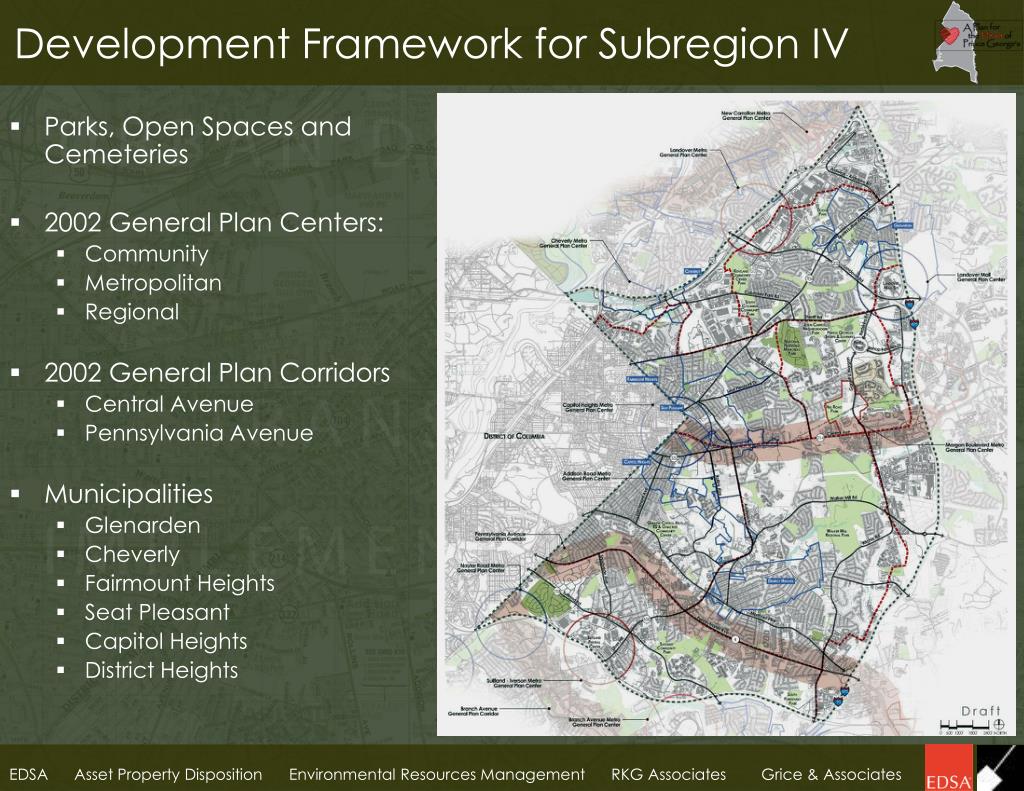Image resolution: width=1024 pixels, height=791 pixels.
Task: Select the Parks, Open Spaces and Cemeteries bullet
Action: pyautogui.click(x=198, y=140)
